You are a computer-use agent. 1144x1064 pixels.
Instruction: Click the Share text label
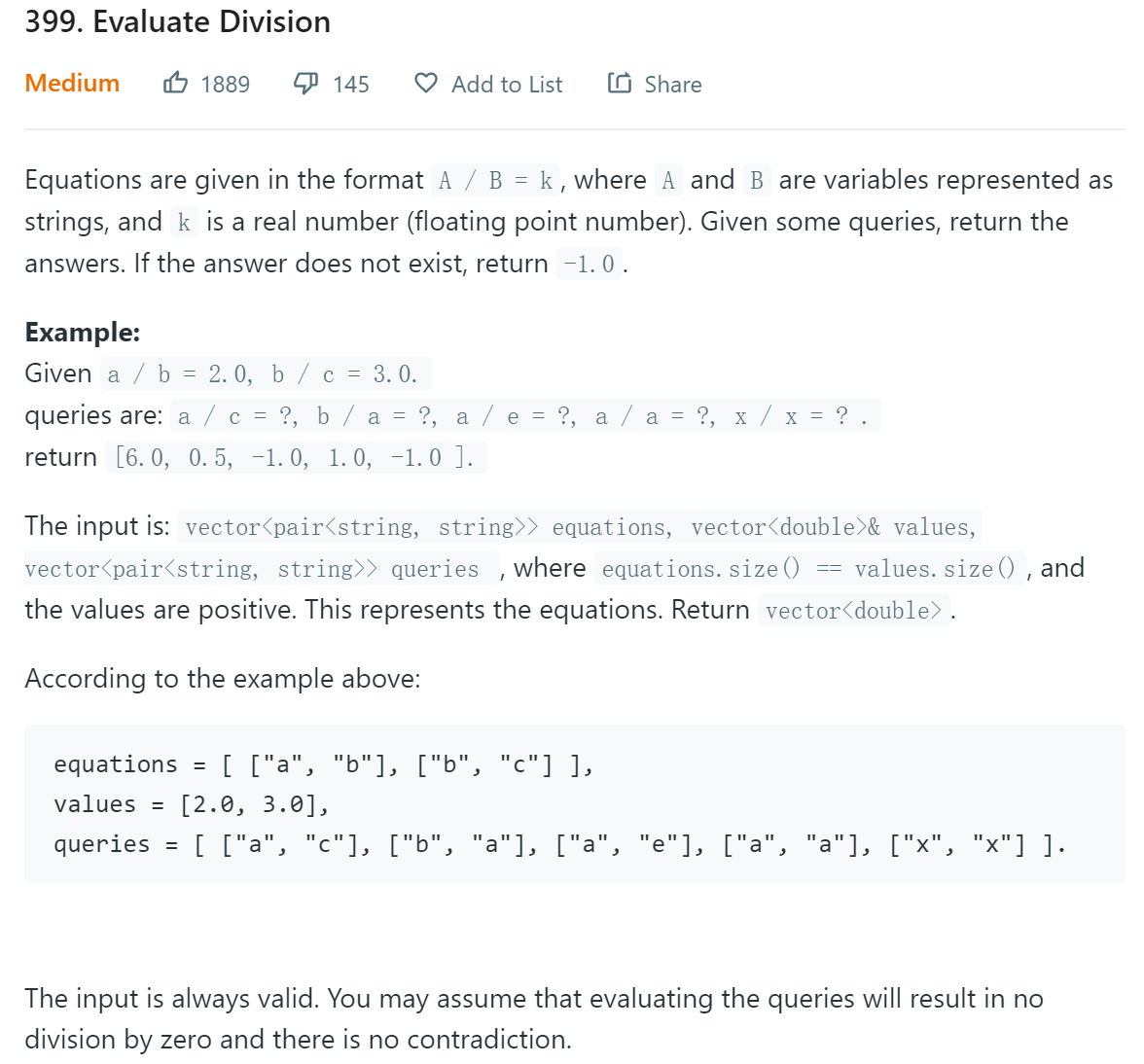(x=673, y=85)
